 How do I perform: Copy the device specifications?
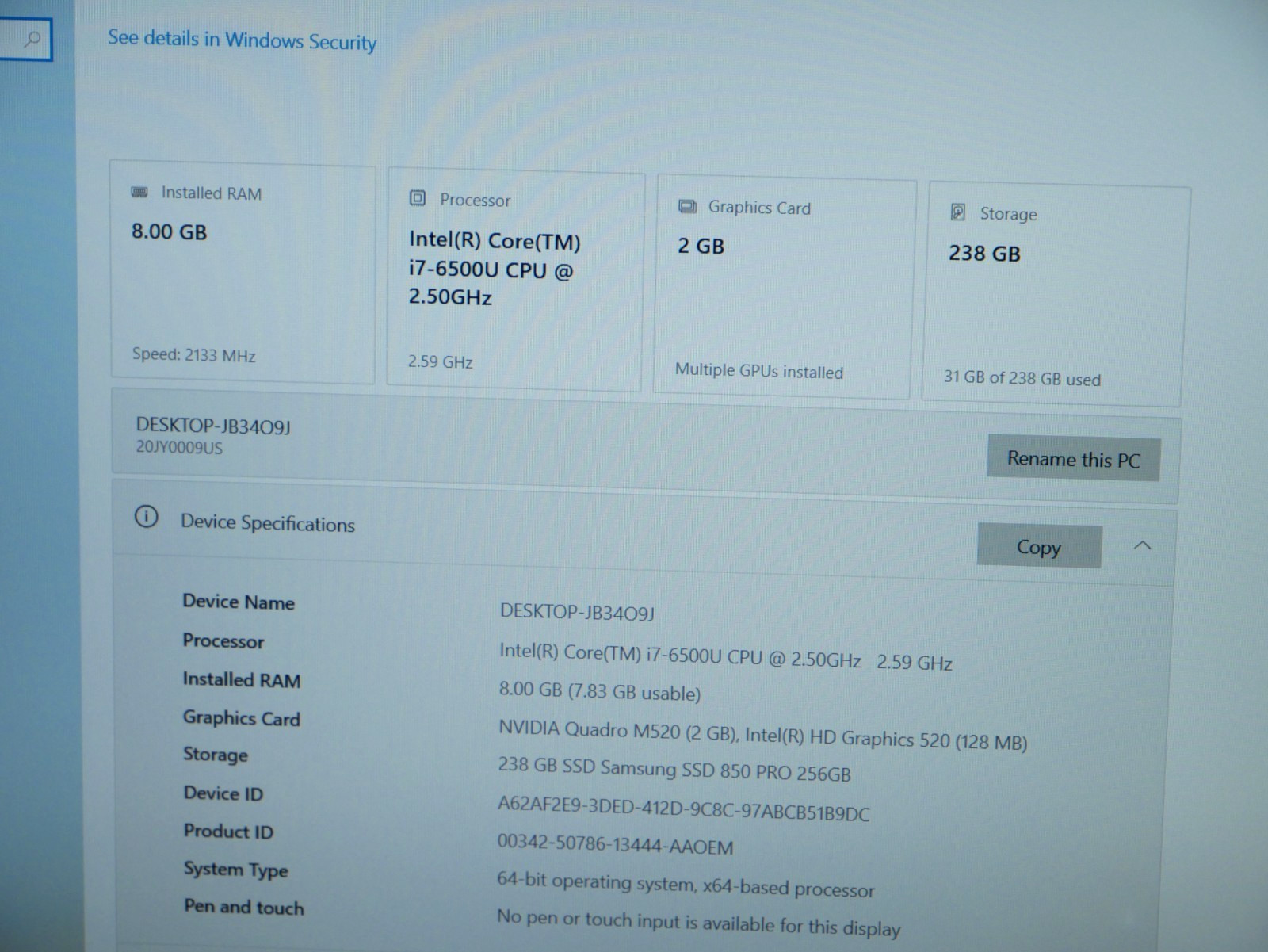click(x=1039, y=546)
